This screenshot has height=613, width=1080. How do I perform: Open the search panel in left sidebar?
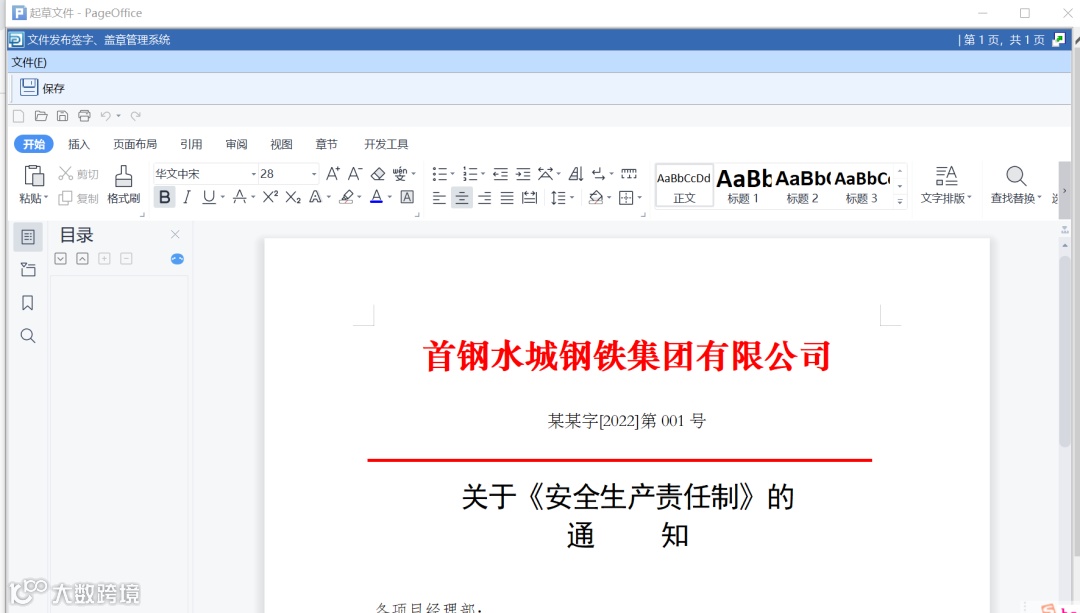(28, 335)
